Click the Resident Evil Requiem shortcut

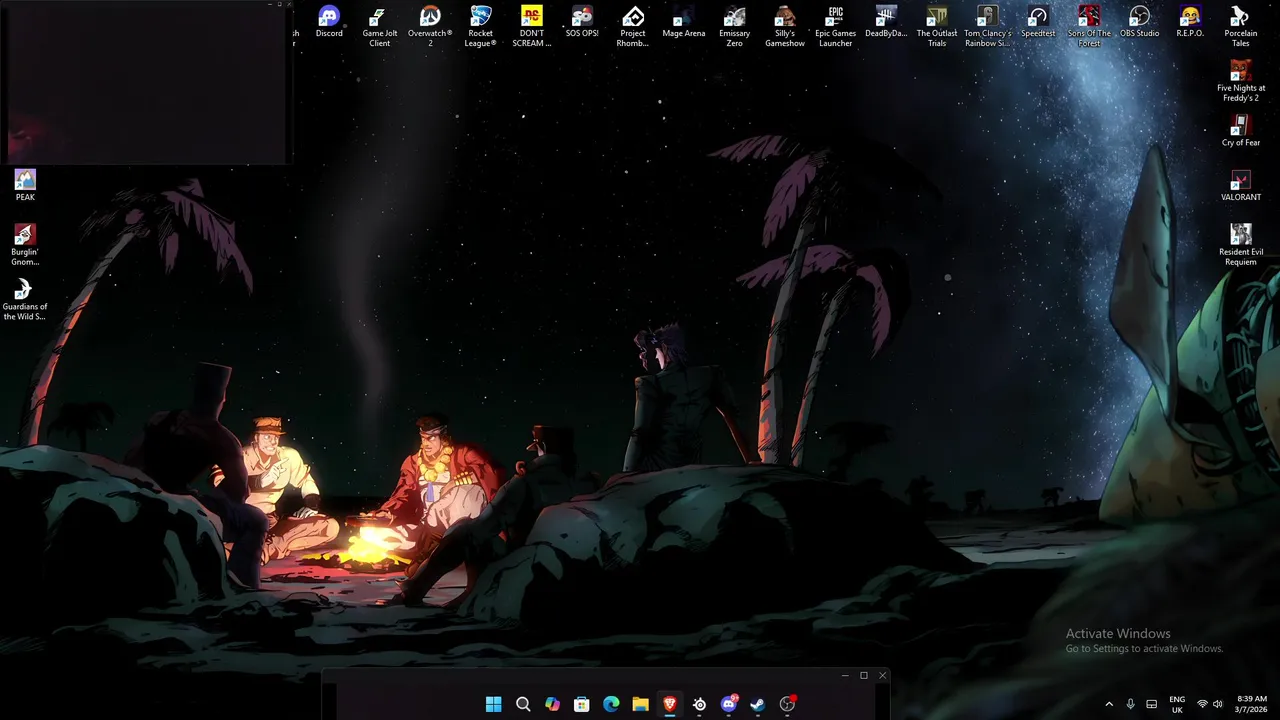[x=1241, y=245]
